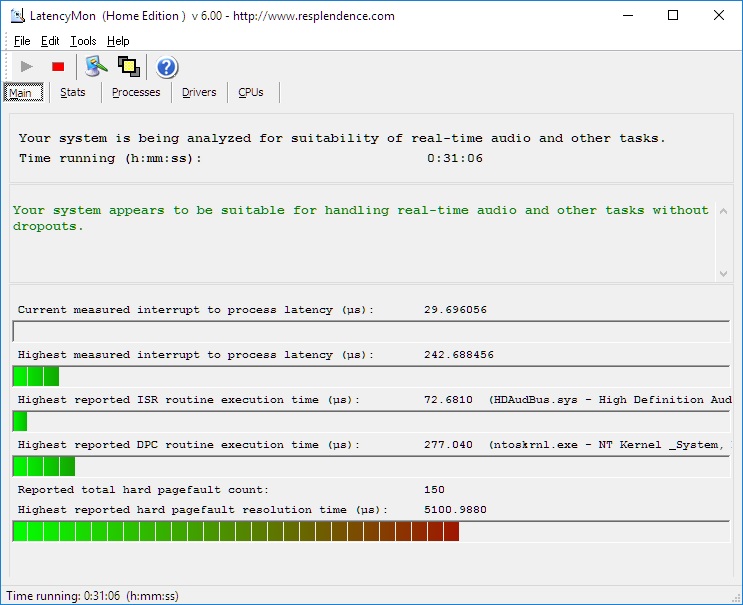
Task: Click the hard pagefault resolution time bar
Action: pyautogui.click(x=371, y=531)
